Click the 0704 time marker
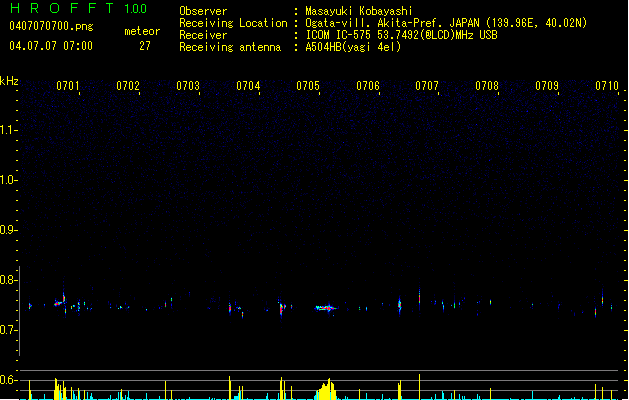Screen dimensions: 629x400 [248, 86]
